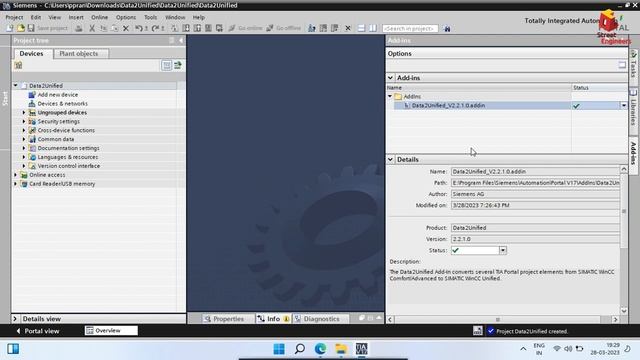The image size is (640, 360).
Task: Collapse the Data2Unified project node
Action: [x=16, y=86]
